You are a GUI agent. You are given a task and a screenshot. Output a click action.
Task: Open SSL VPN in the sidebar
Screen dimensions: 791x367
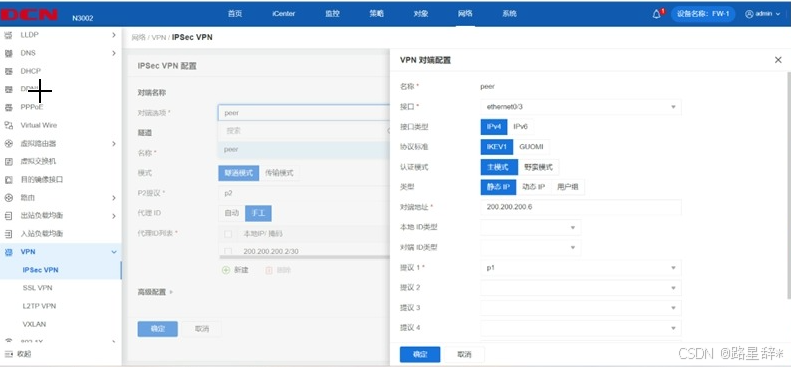tap(37, 288)
